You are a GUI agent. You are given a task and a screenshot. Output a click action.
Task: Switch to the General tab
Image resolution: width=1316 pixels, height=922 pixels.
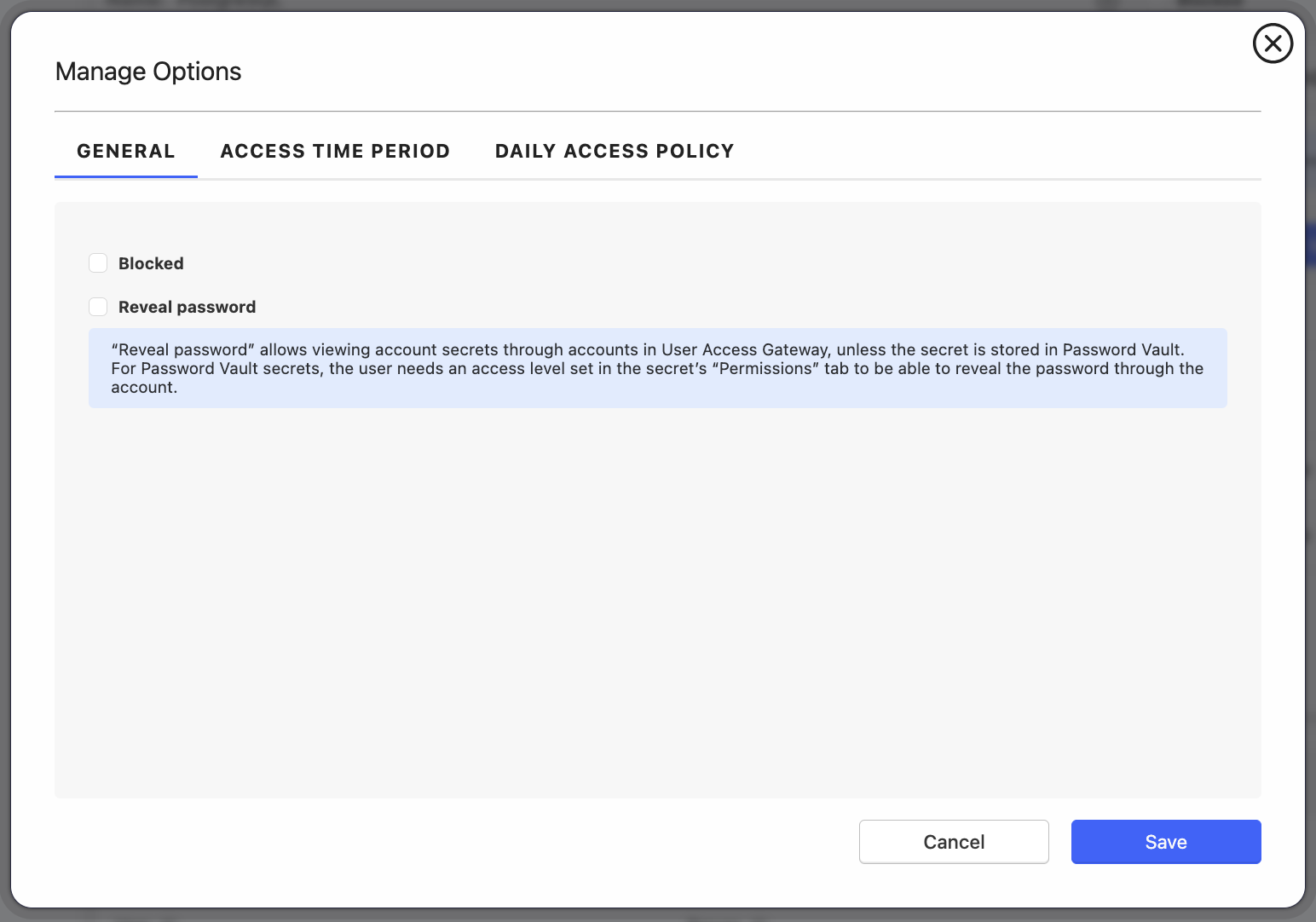pos(126,151)
